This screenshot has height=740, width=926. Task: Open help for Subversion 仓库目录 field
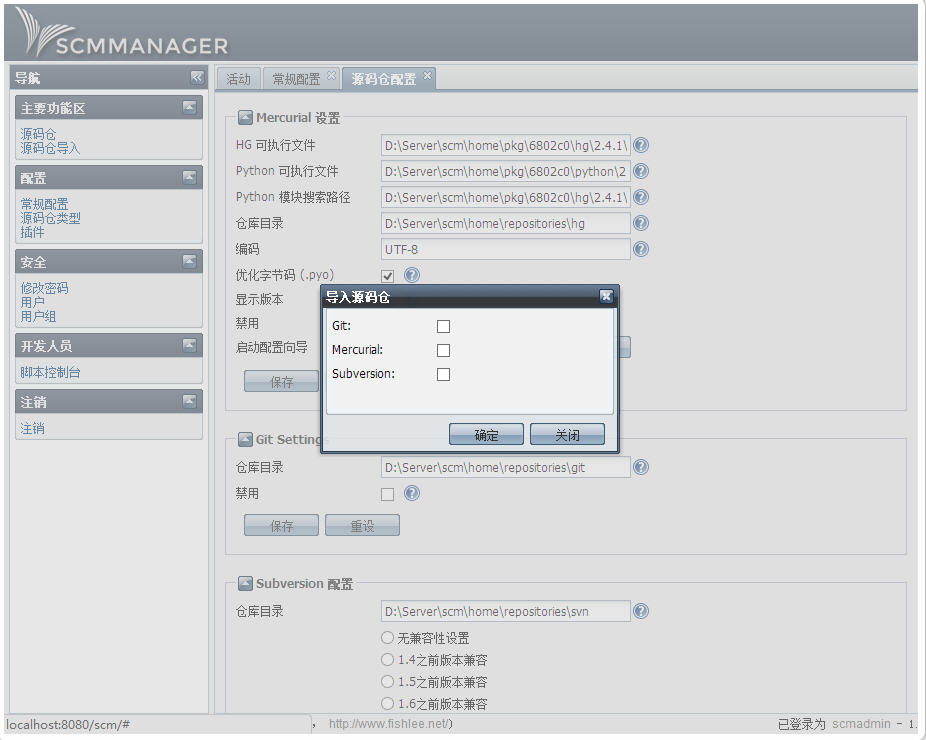pos(641,611)
